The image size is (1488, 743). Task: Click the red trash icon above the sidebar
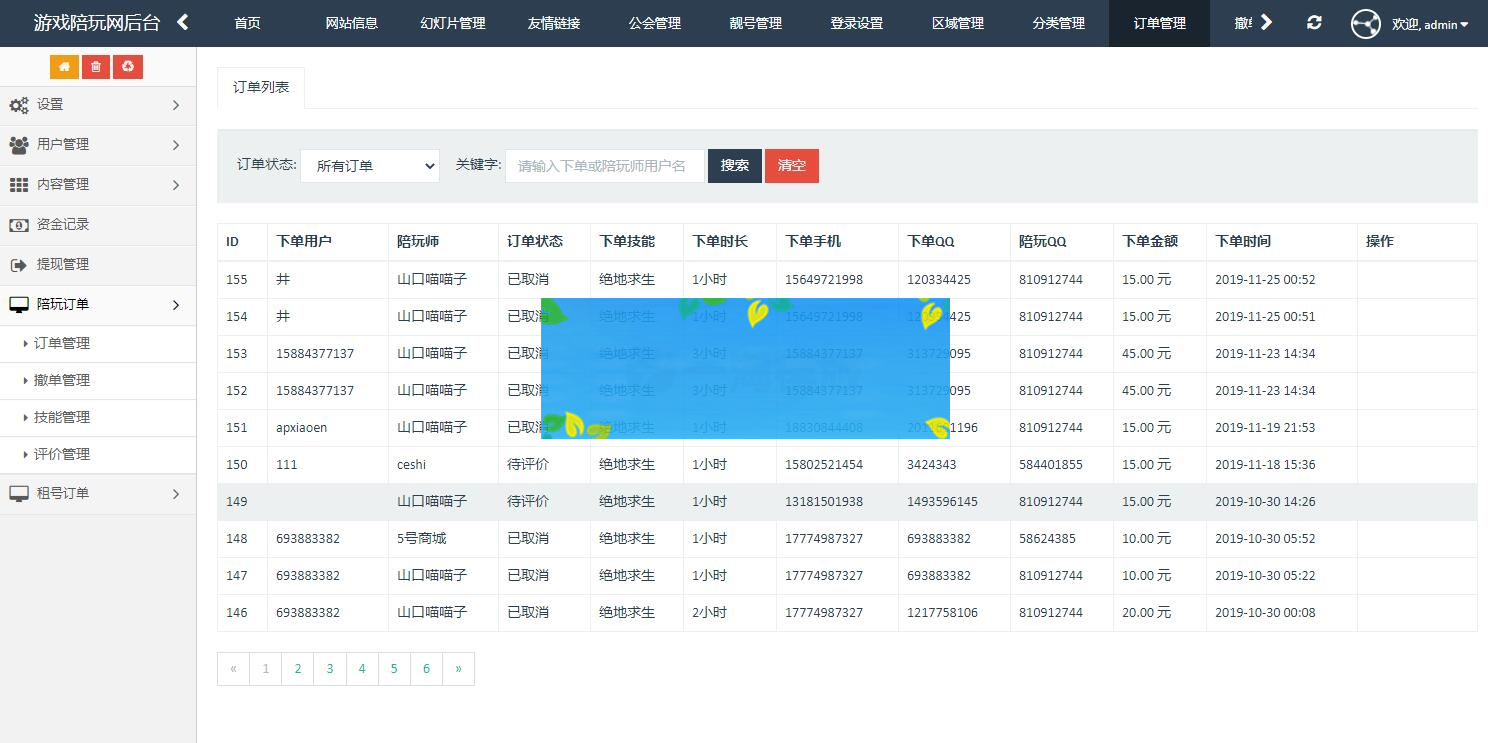[95, 66]
